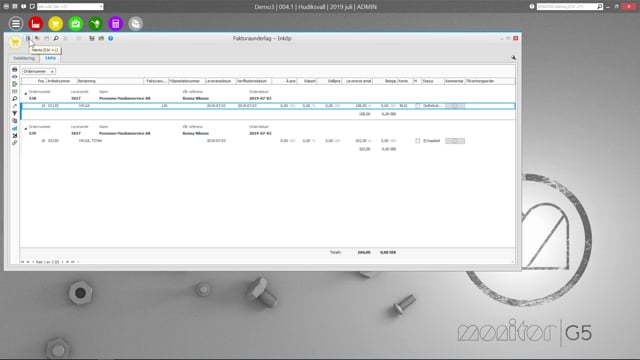Collapse the order 539 group
Screen dimensions: 640x360
coord(26,129)
